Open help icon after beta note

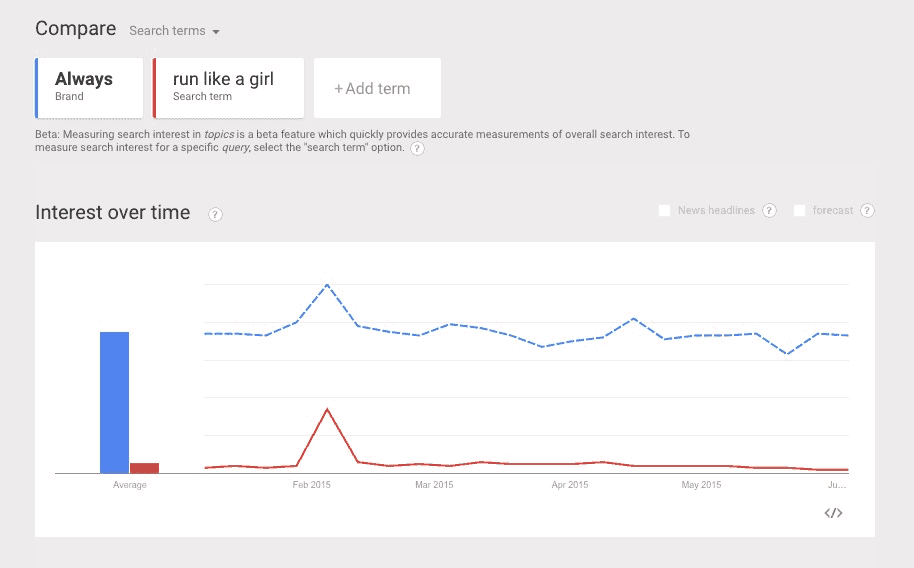click(417, 148)
